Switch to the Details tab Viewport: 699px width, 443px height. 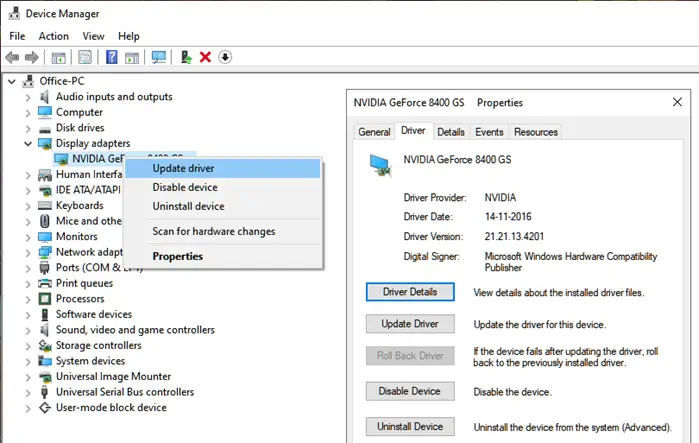(x=451, y=132)
